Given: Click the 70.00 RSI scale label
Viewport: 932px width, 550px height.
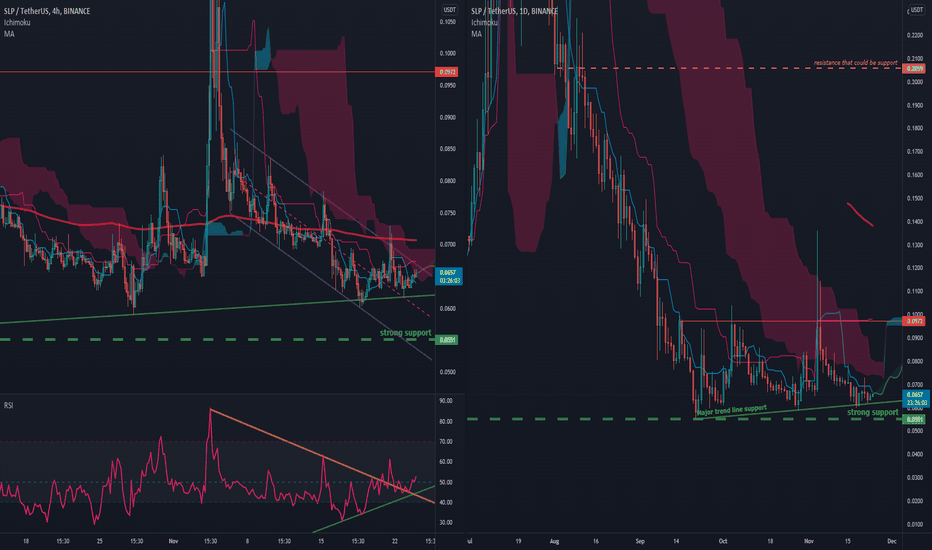Looking at the screenshot, I should pos(446,441).
